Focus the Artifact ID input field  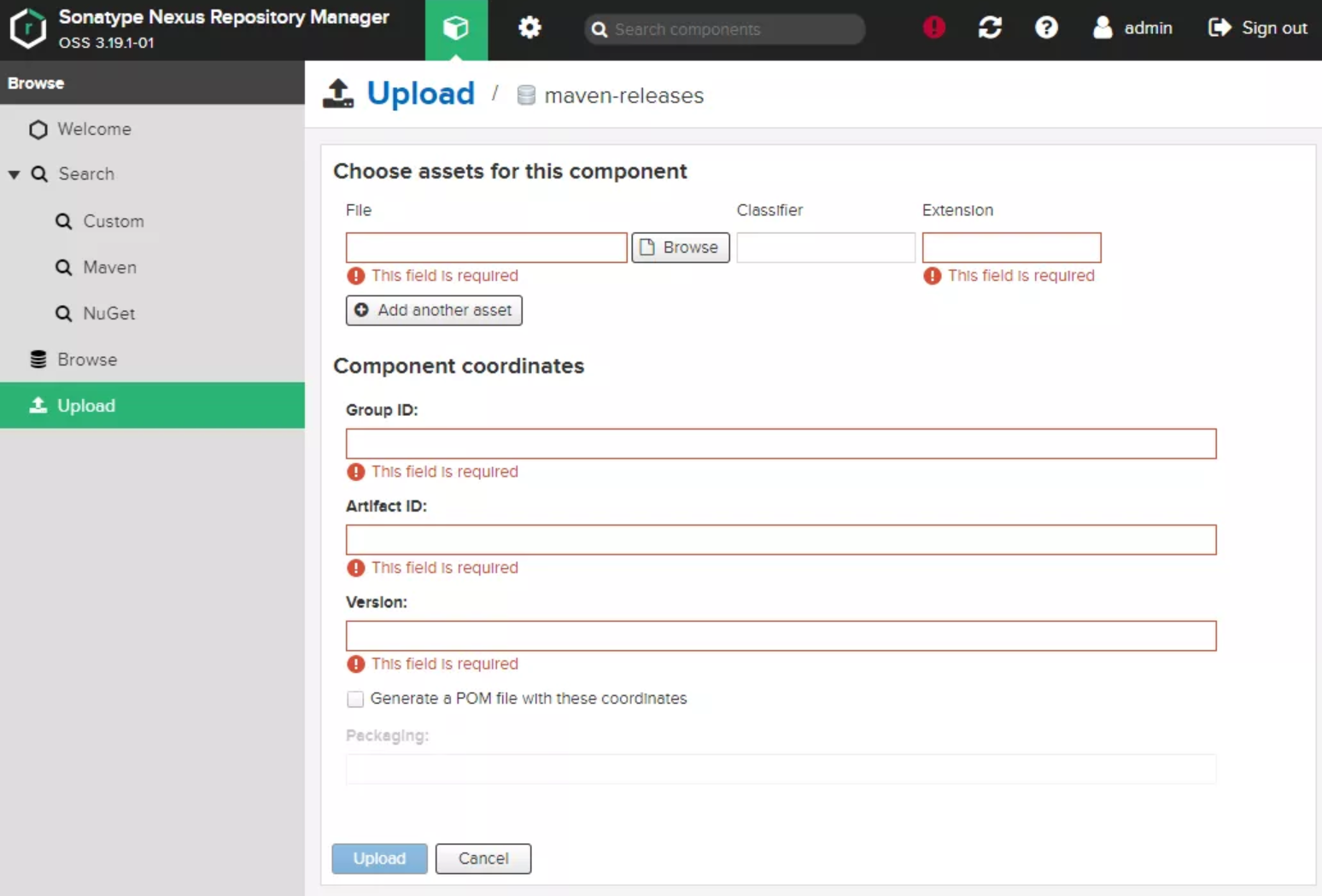(781, 540)
